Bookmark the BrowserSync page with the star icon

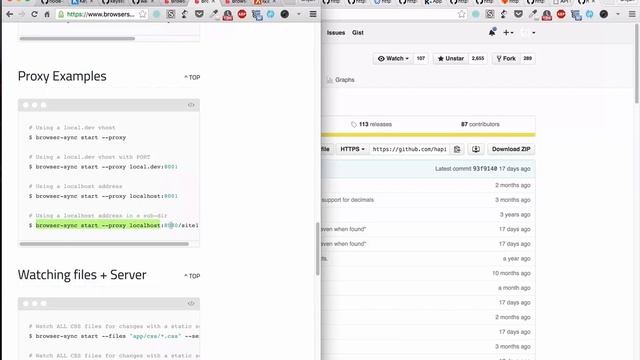coord(142,14)
